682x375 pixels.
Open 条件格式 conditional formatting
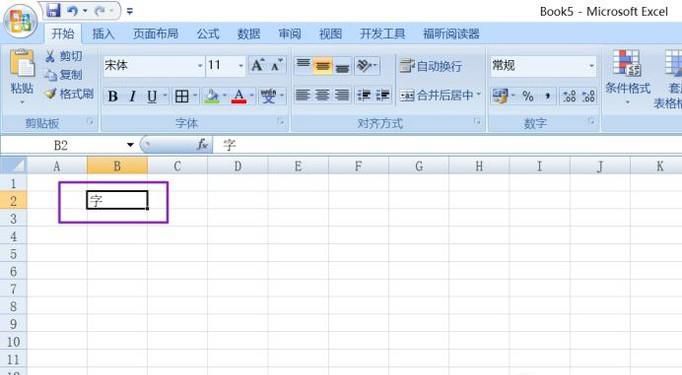628,77
